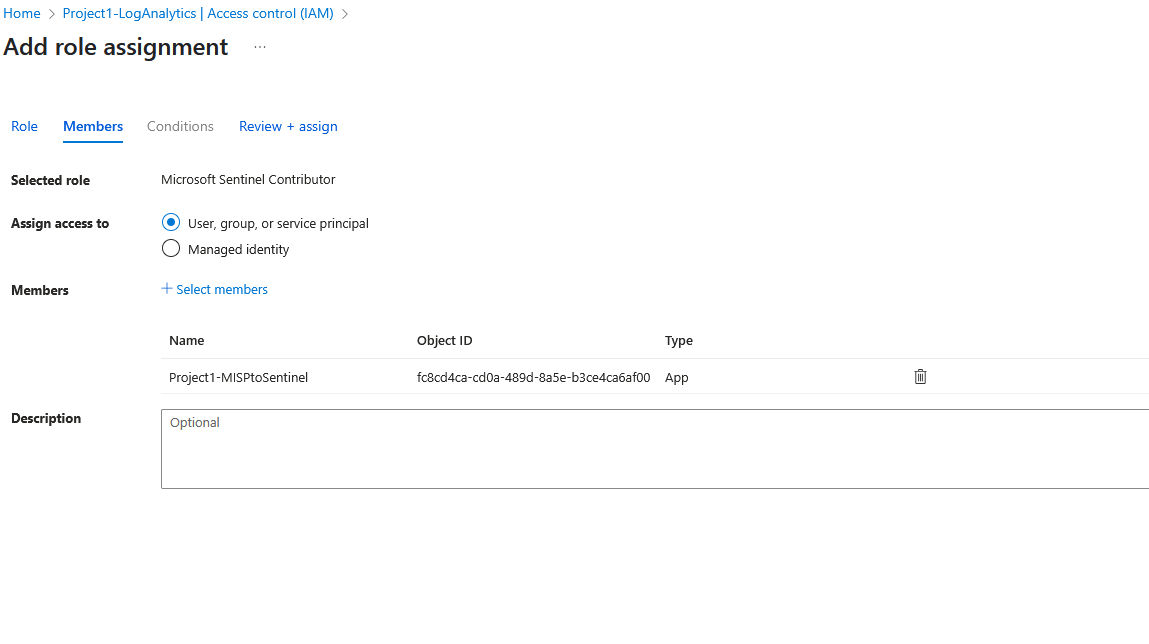Image resolution: width=1149 pixels, height=644 pixels.
Task: Switch to the Role tab
Action: [x=24, y=126]
